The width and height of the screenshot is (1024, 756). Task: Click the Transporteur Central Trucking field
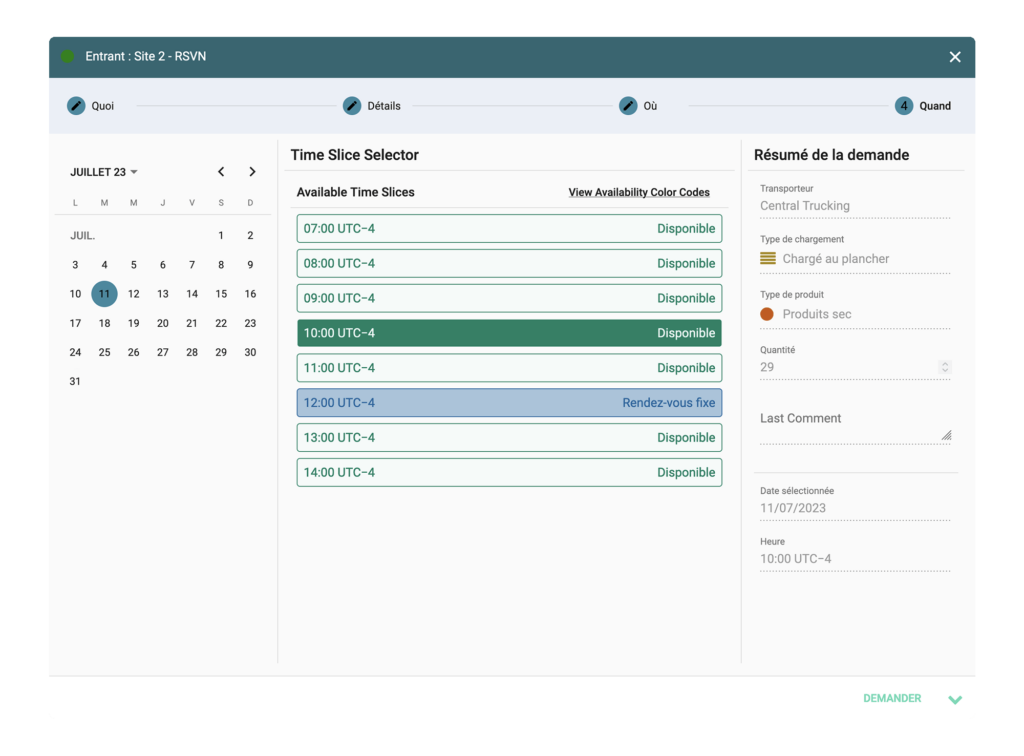coord(855,206)
